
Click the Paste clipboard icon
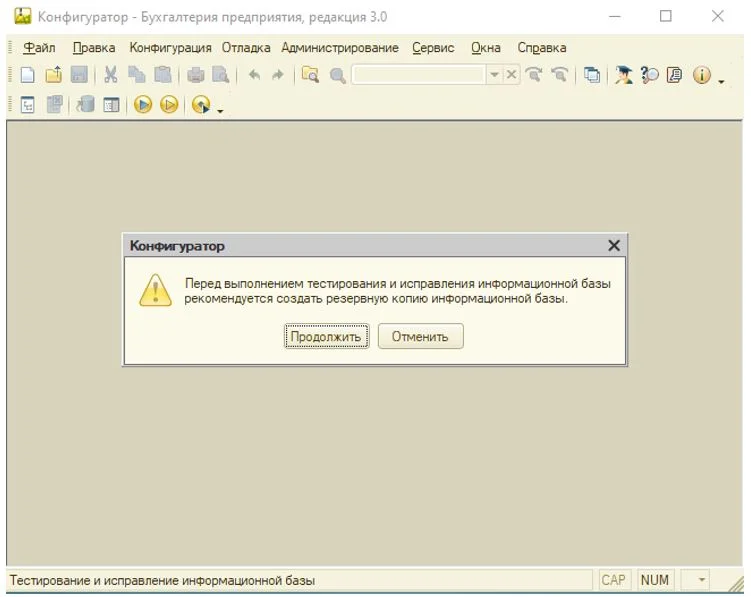[163, 75]
